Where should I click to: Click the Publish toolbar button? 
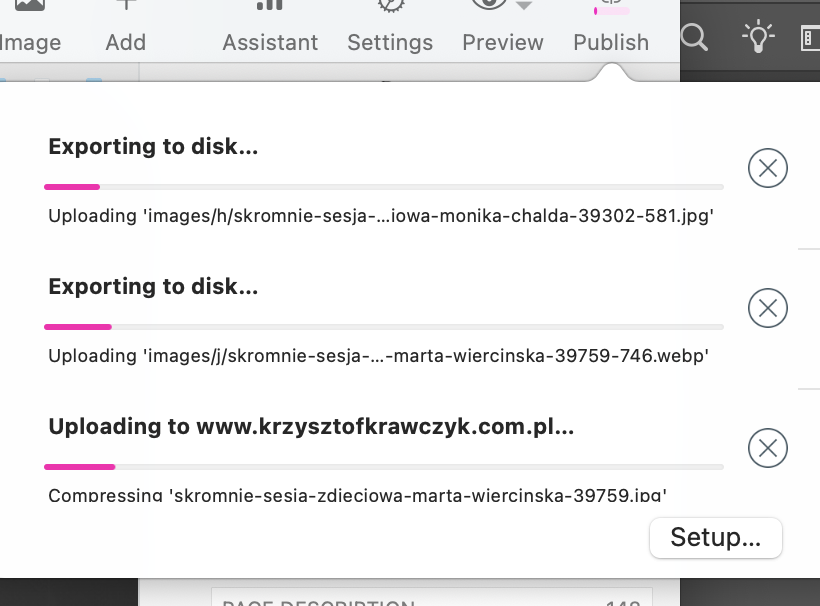[611, 28]
